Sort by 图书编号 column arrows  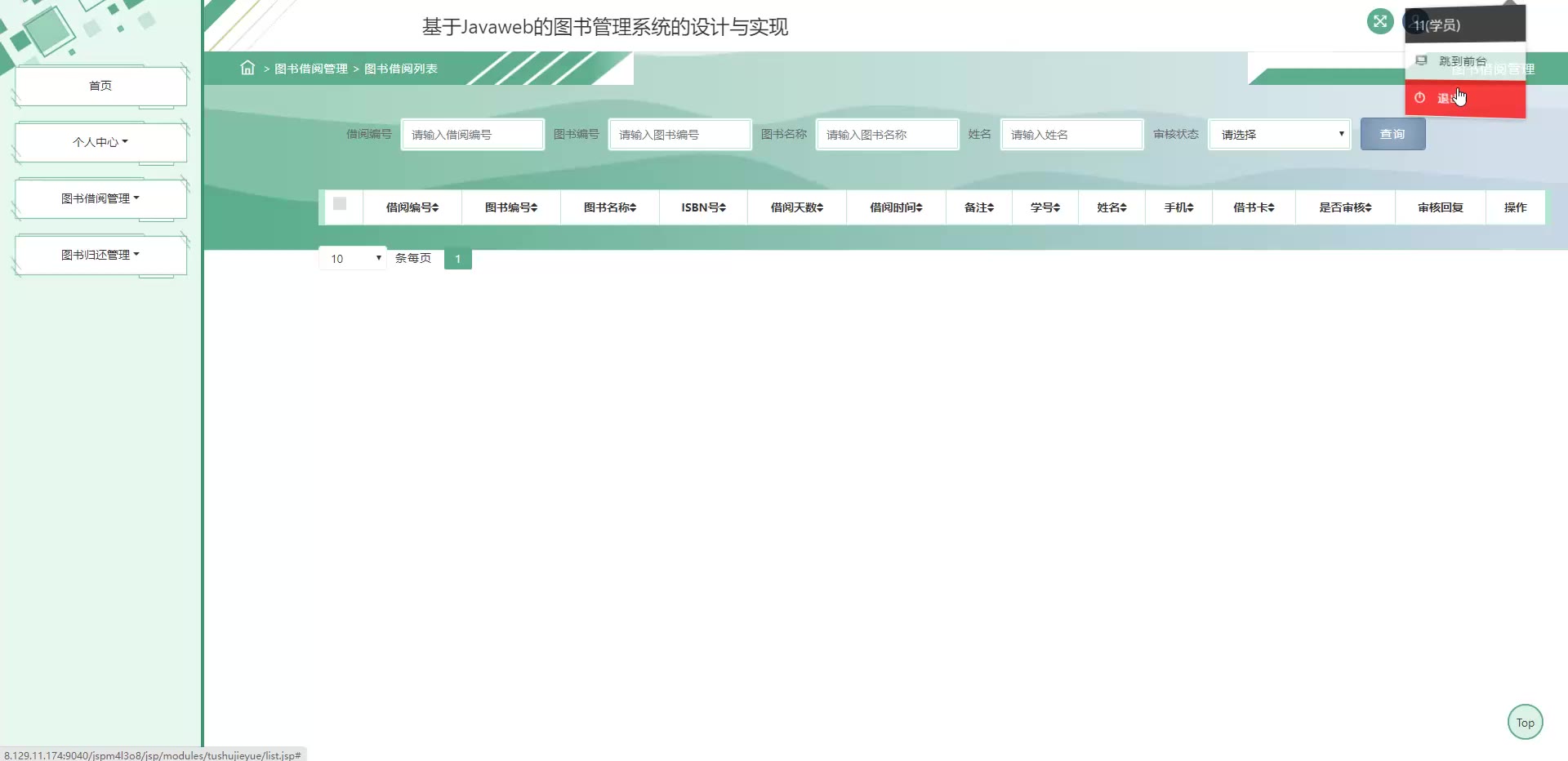tap(534, 208)
